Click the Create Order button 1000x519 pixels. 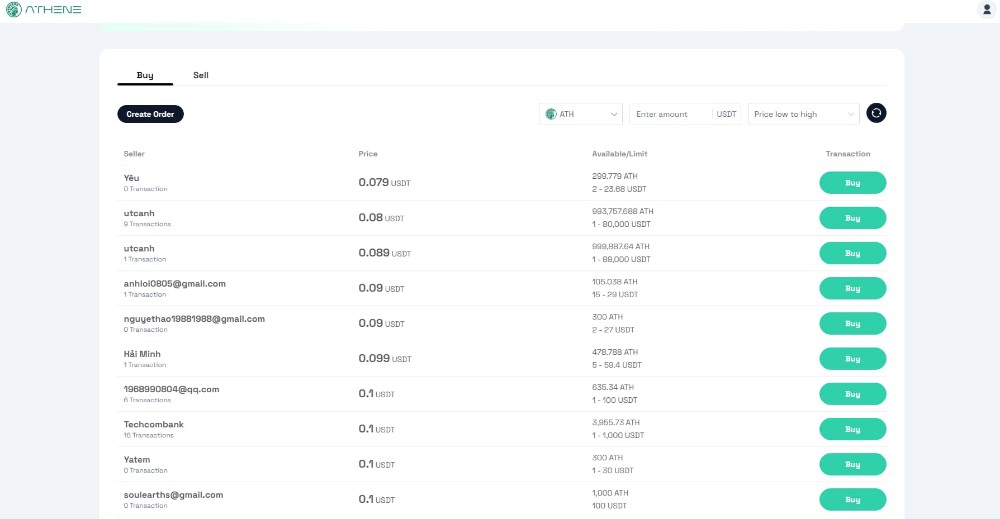click(x=151, y=114)
